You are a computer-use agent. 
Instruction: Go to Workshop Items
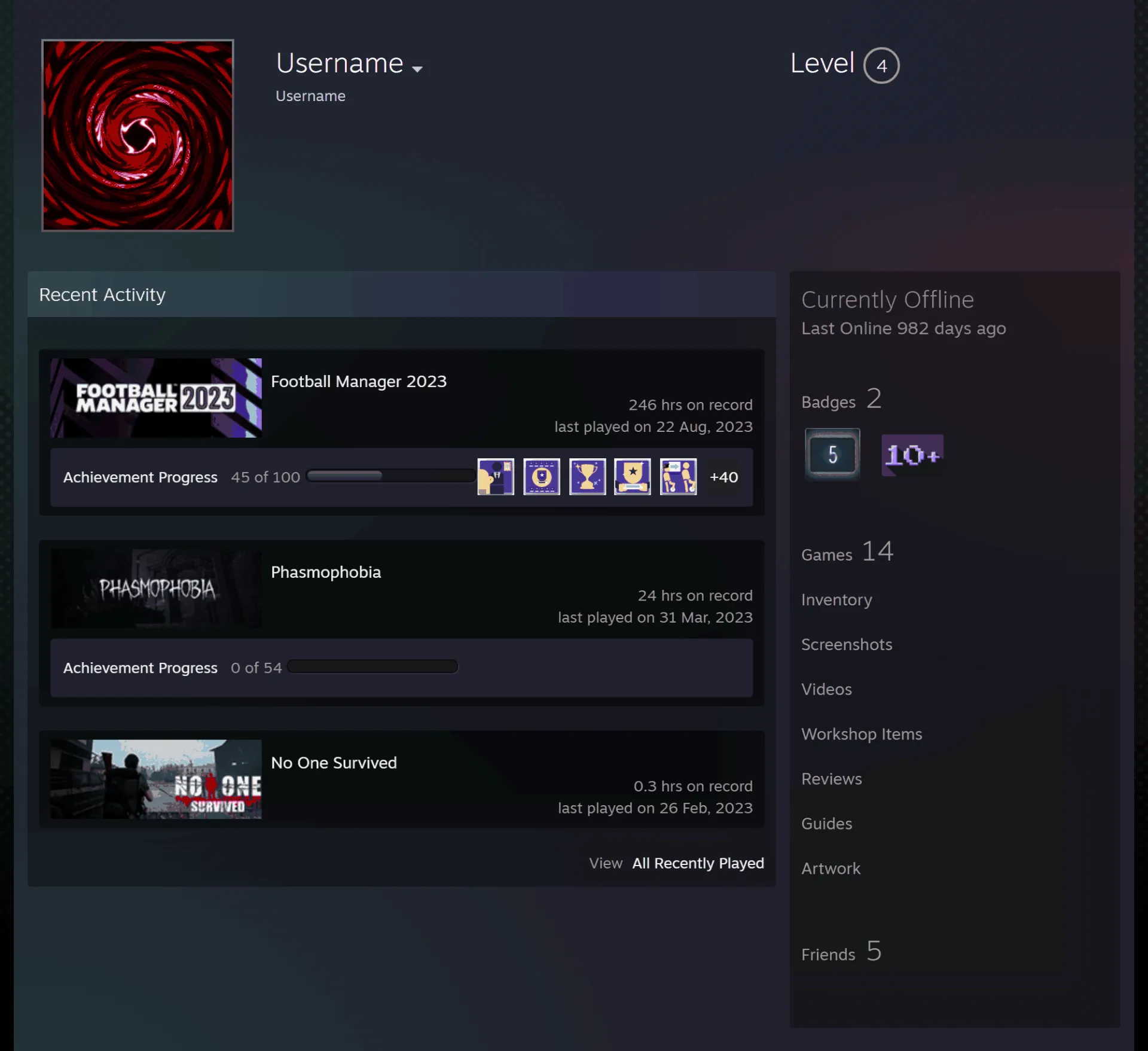click(x=862, y=734)
